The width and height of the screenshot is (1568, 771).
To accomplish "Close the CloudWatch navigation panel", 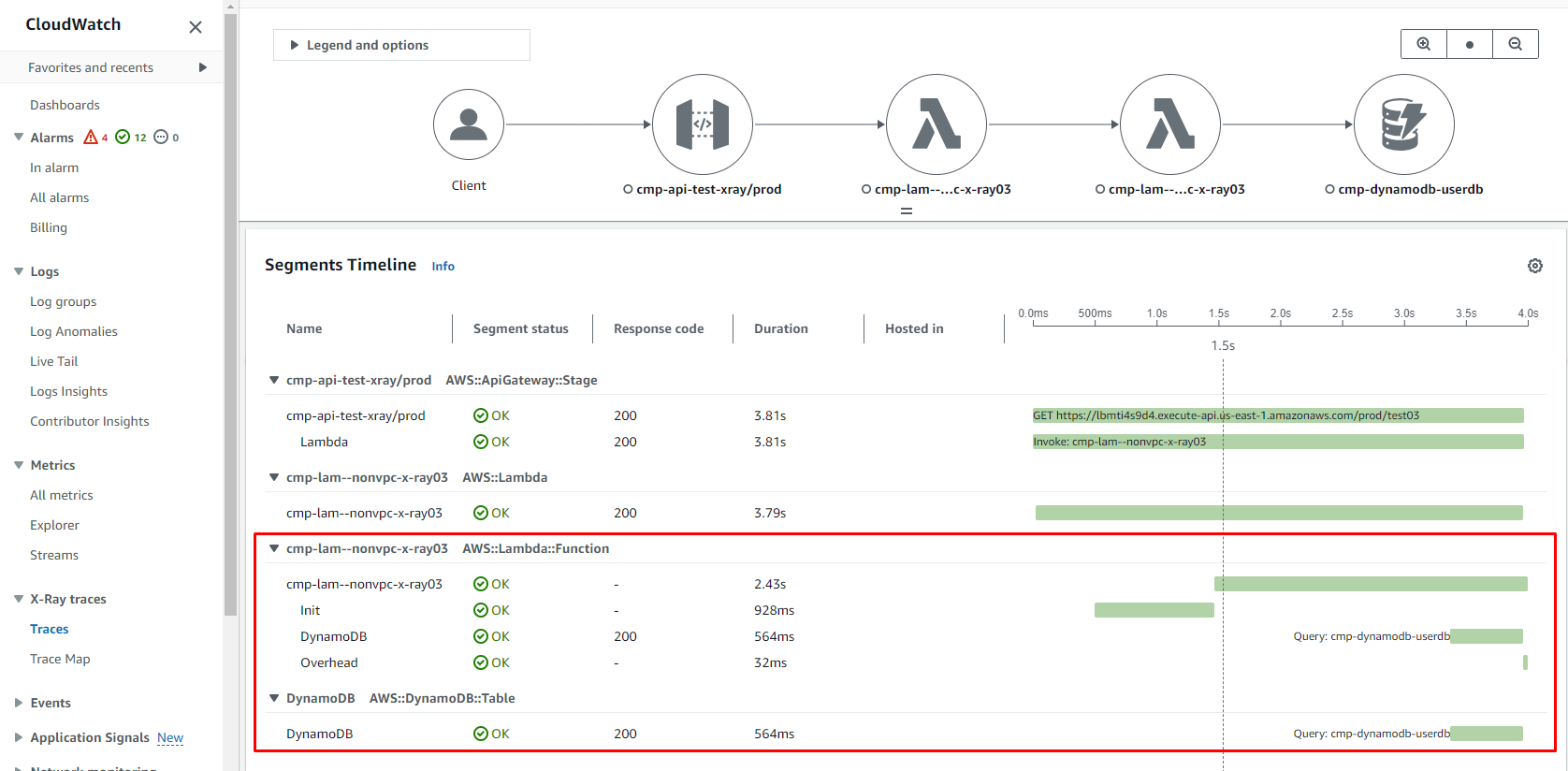I will (196, 27).
